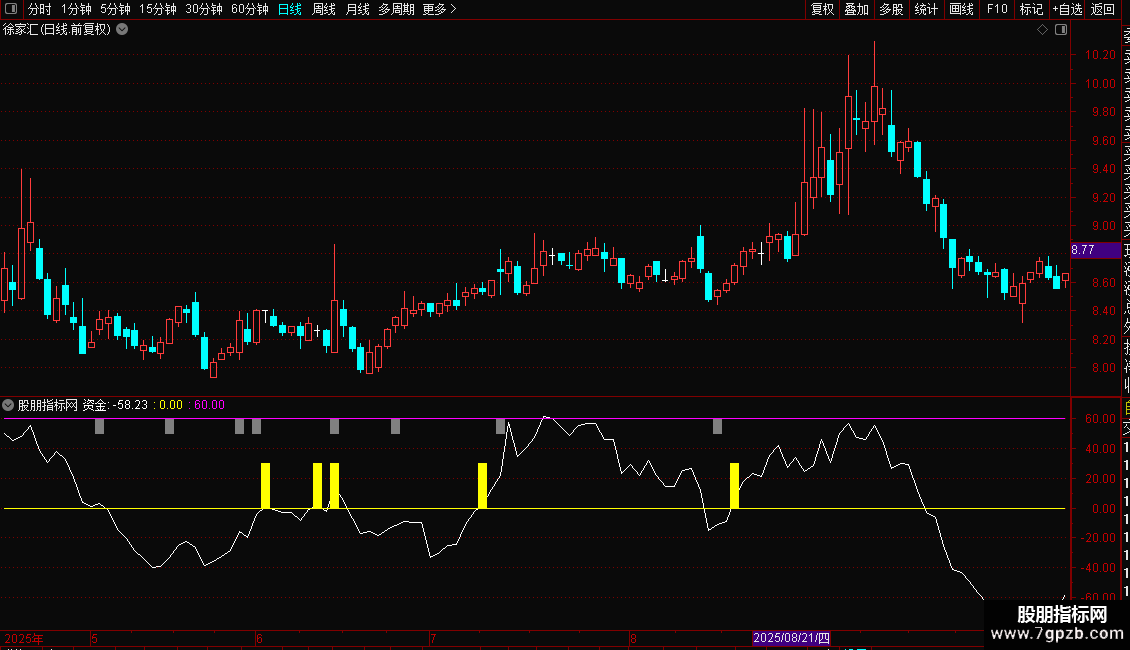This screenshot has height=650, width=1130.
Task: Select the 60分钟 period
Action: pyautogui.click(x=250, y=9)
